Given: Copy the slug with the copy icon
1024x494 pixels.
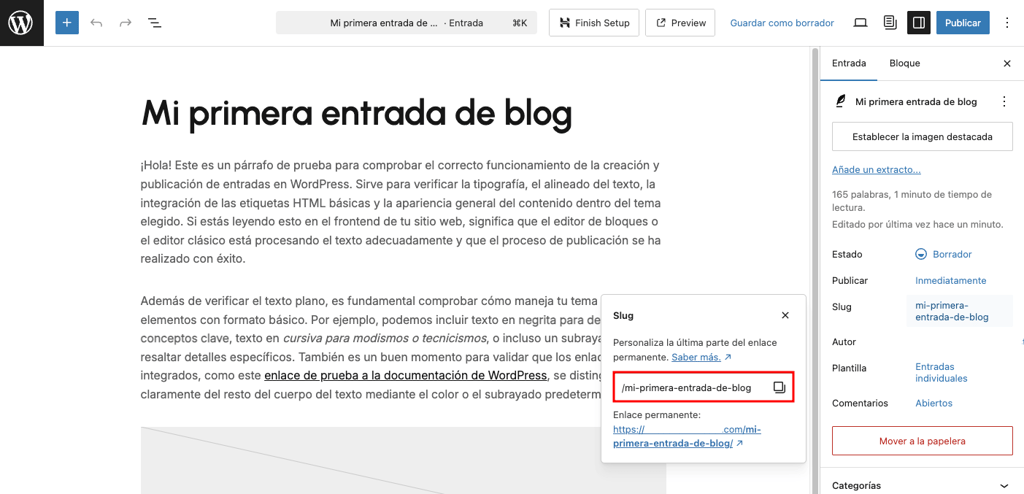Looking at the screenshot, I should [779, 387].
